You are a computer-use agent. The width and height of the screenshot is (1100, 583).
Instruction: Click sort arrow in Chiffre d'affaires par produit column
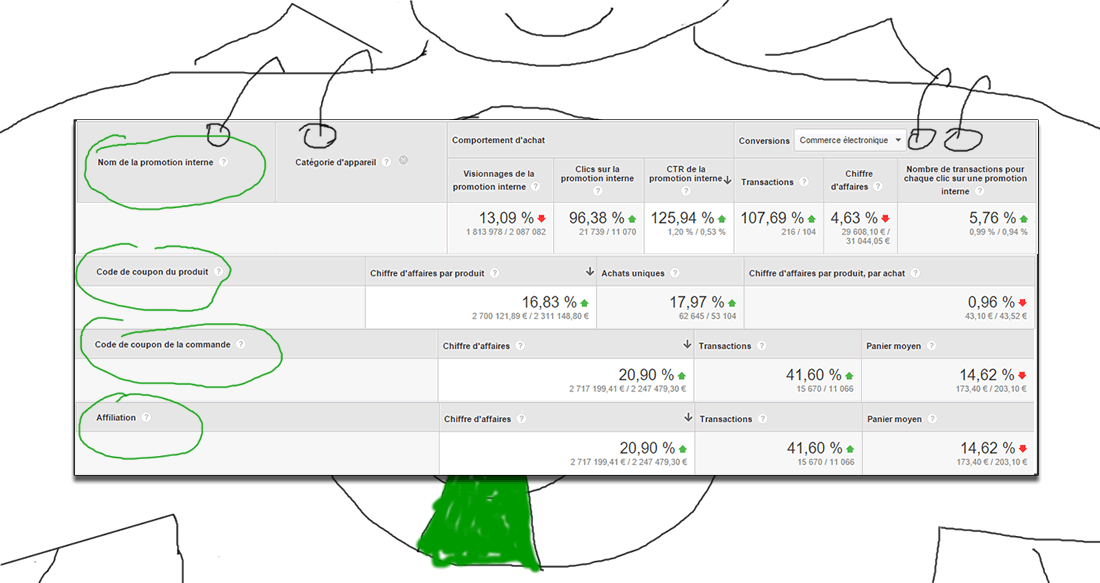pos(590,271)
